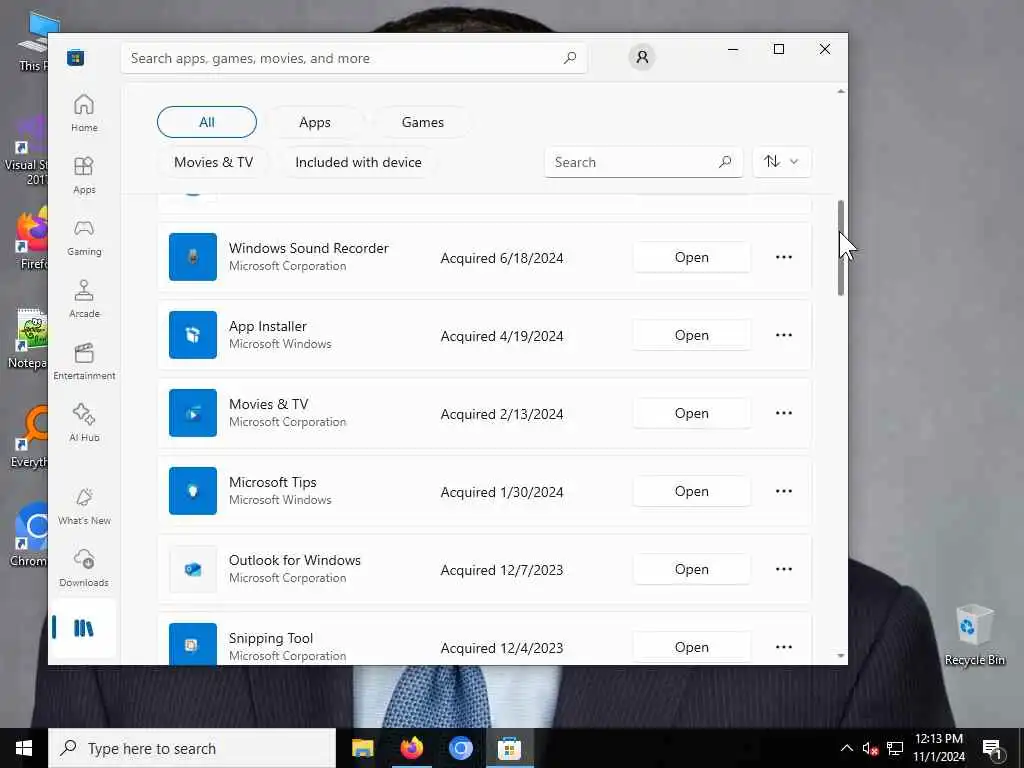Open the AI Hub section
1024x768 pixels.
[x=84, y=423]
